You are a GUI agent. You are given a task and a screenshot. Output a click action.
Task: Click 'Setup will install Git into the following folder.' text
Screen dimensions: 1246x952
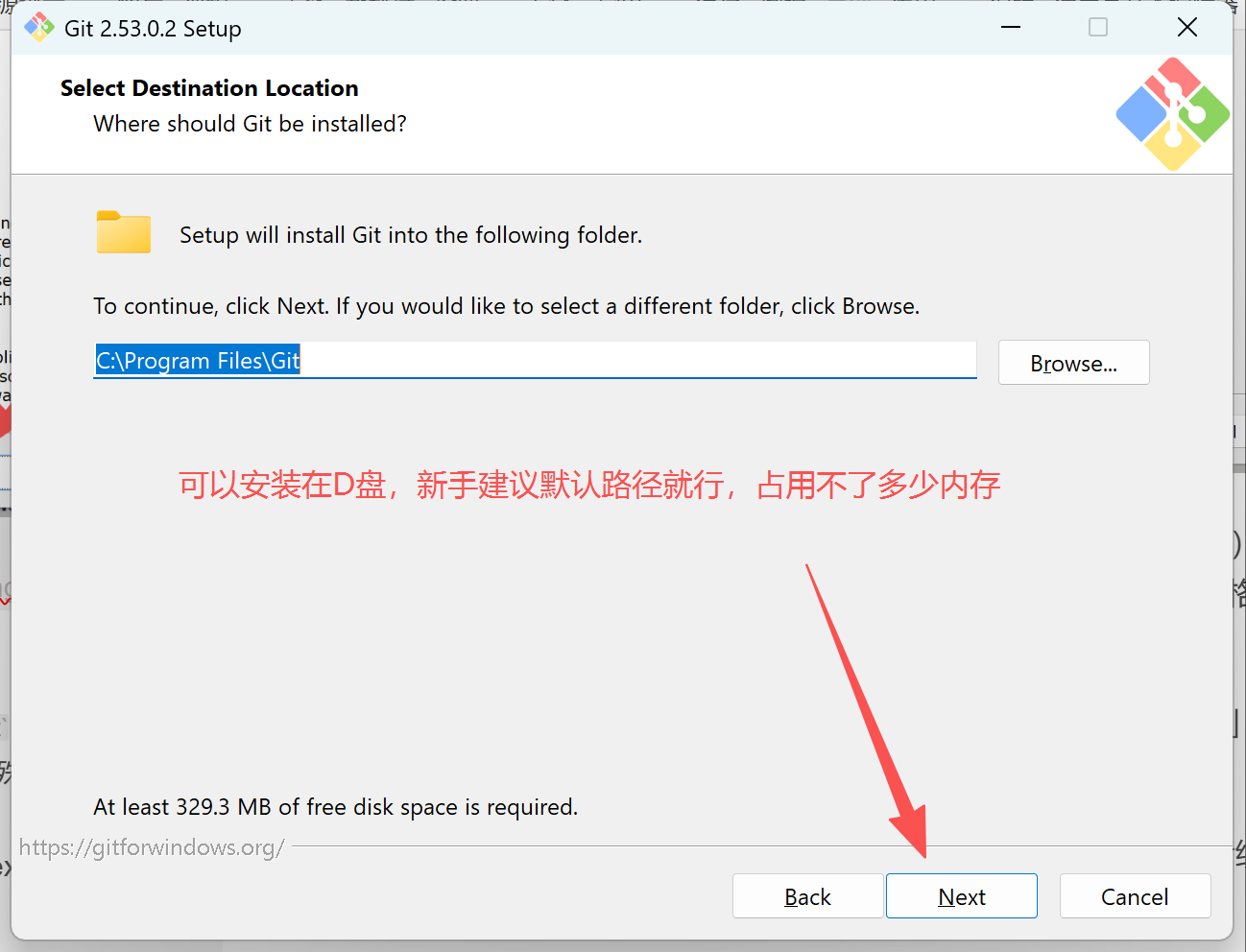(411, 235)
